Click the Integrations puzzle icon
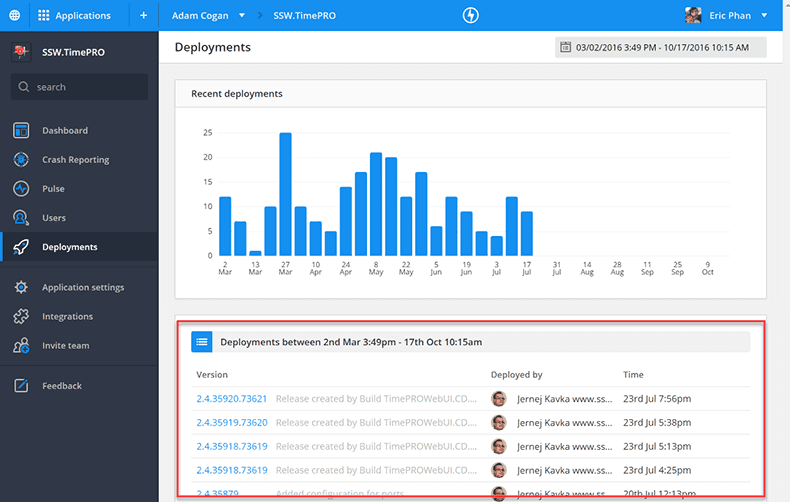 [21, 317]
